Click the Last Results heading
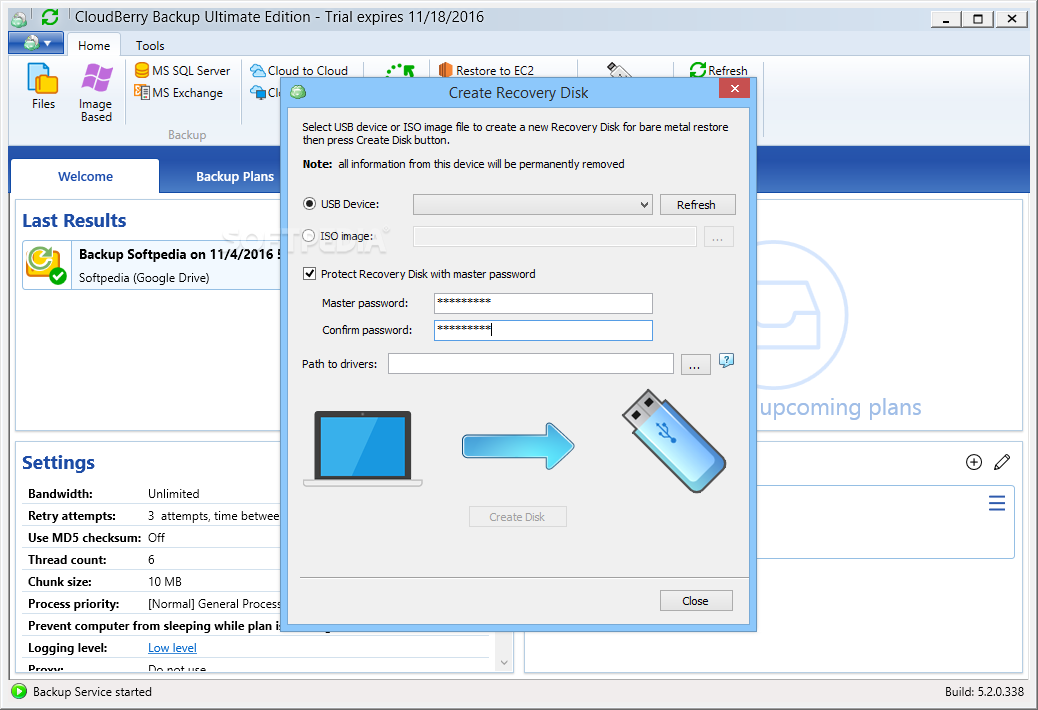Image resolution: width=1038 pixels, height=710 pixels. [x=74, y=220]
